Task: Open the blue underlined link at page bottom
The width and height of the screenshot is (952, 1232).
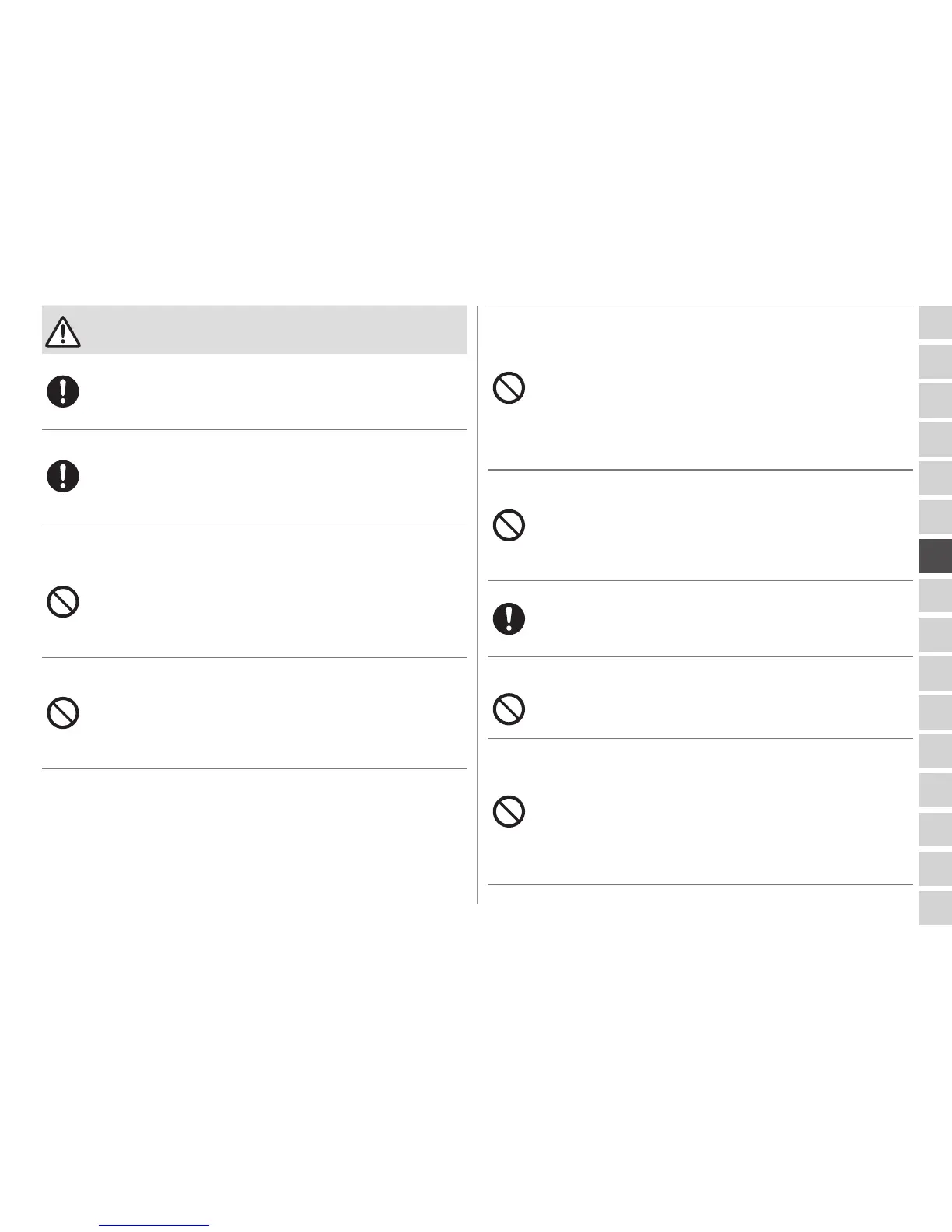Action: tap(155, 1225)
